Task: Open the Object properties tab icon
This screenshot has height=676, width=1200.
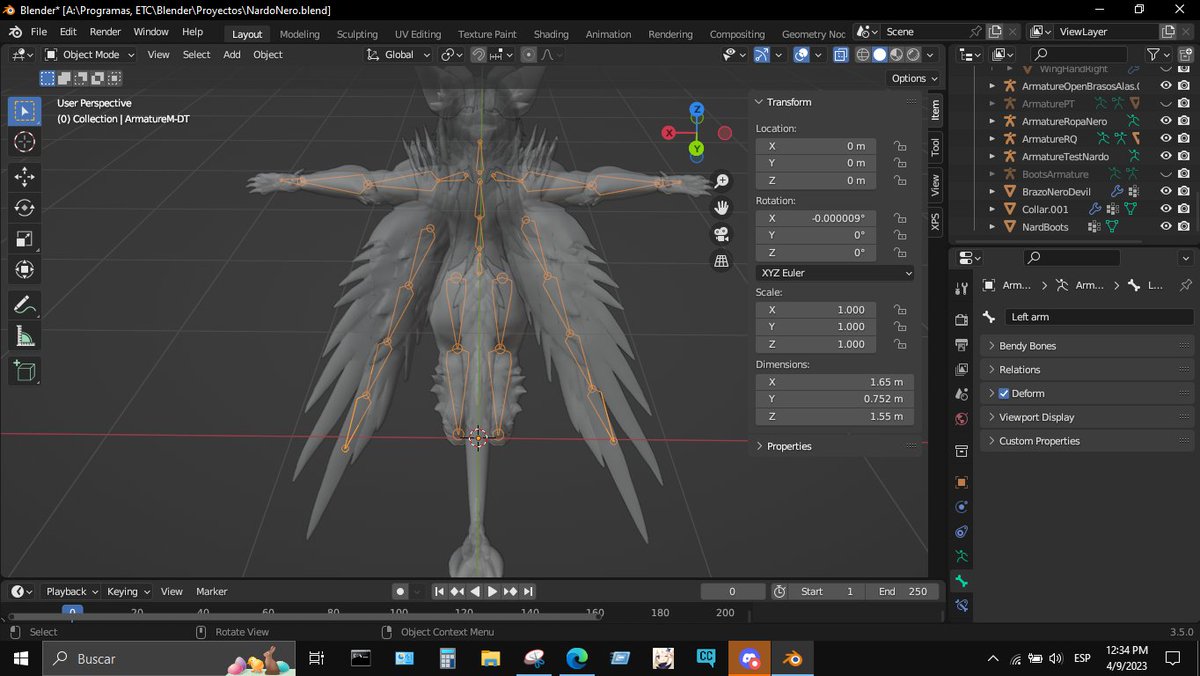Action: click(962, 482)
